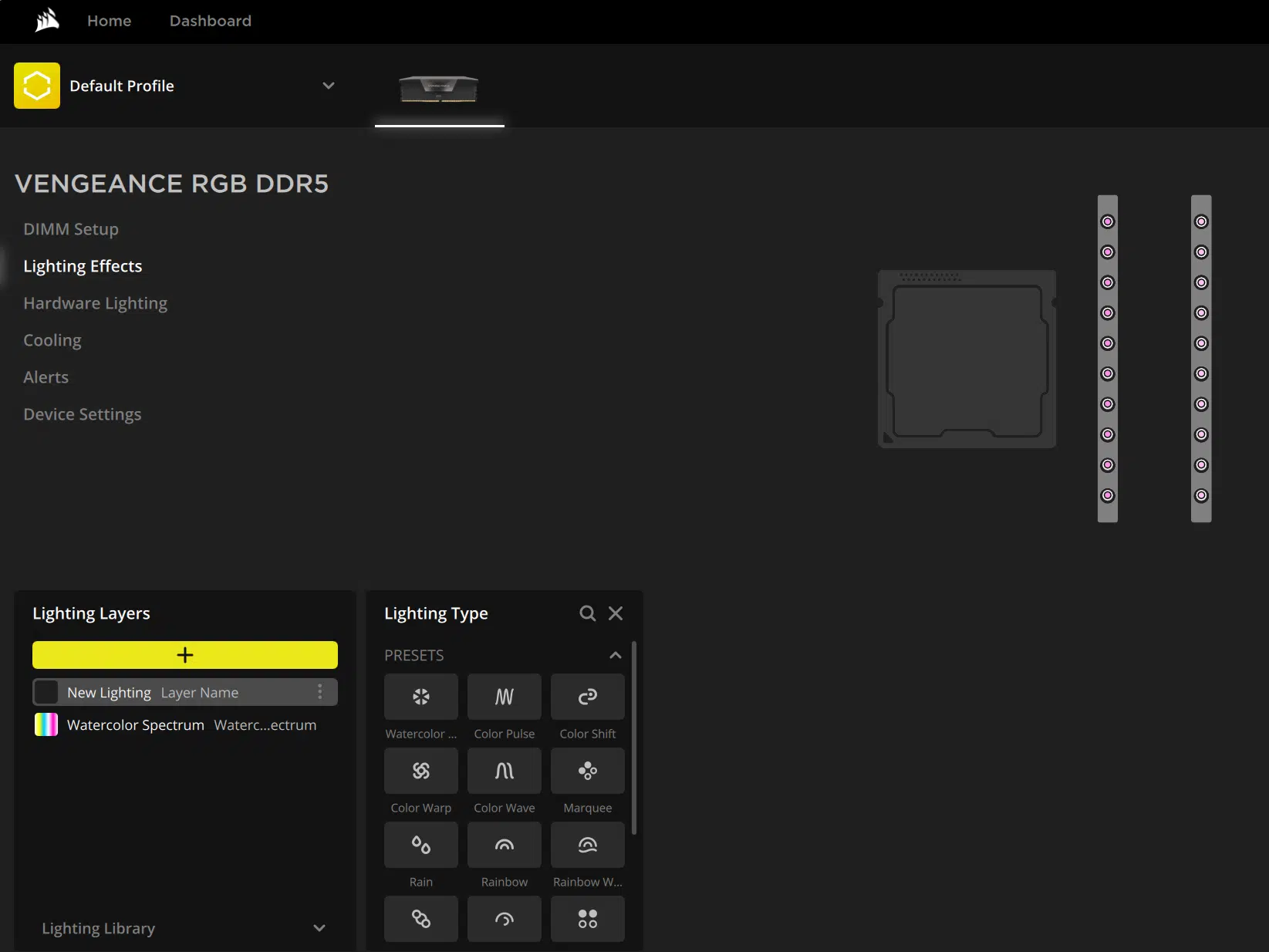Select top LED on the right DIMM

tap(1201, 222)
